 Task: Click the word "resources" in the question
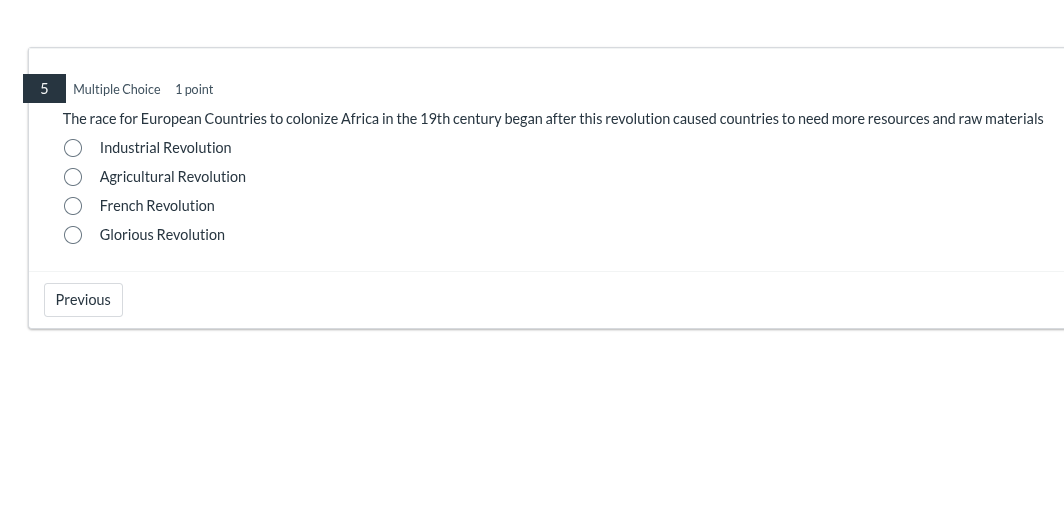(898, 119)
